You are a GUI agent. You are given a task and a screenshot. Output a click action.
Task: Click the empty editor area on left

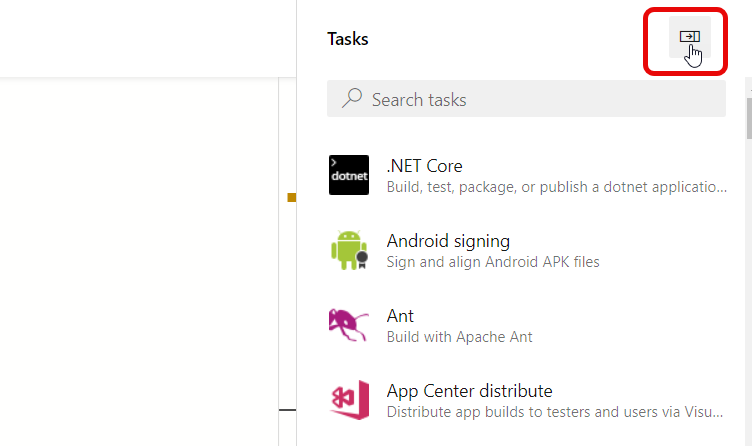(140, 260)
